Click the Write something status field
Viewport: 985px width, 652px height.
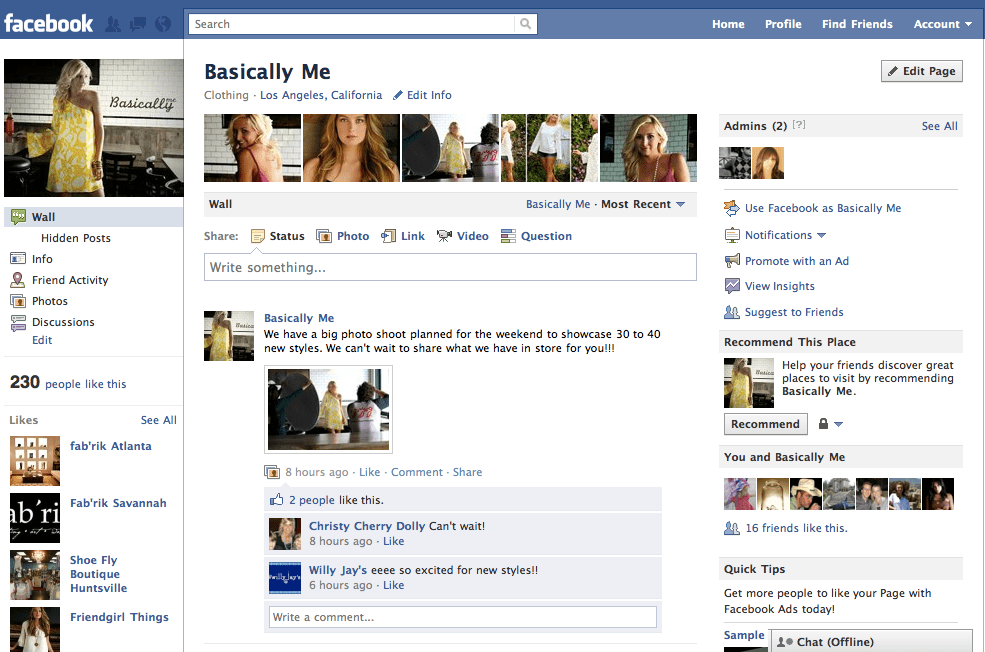(450, 267)
